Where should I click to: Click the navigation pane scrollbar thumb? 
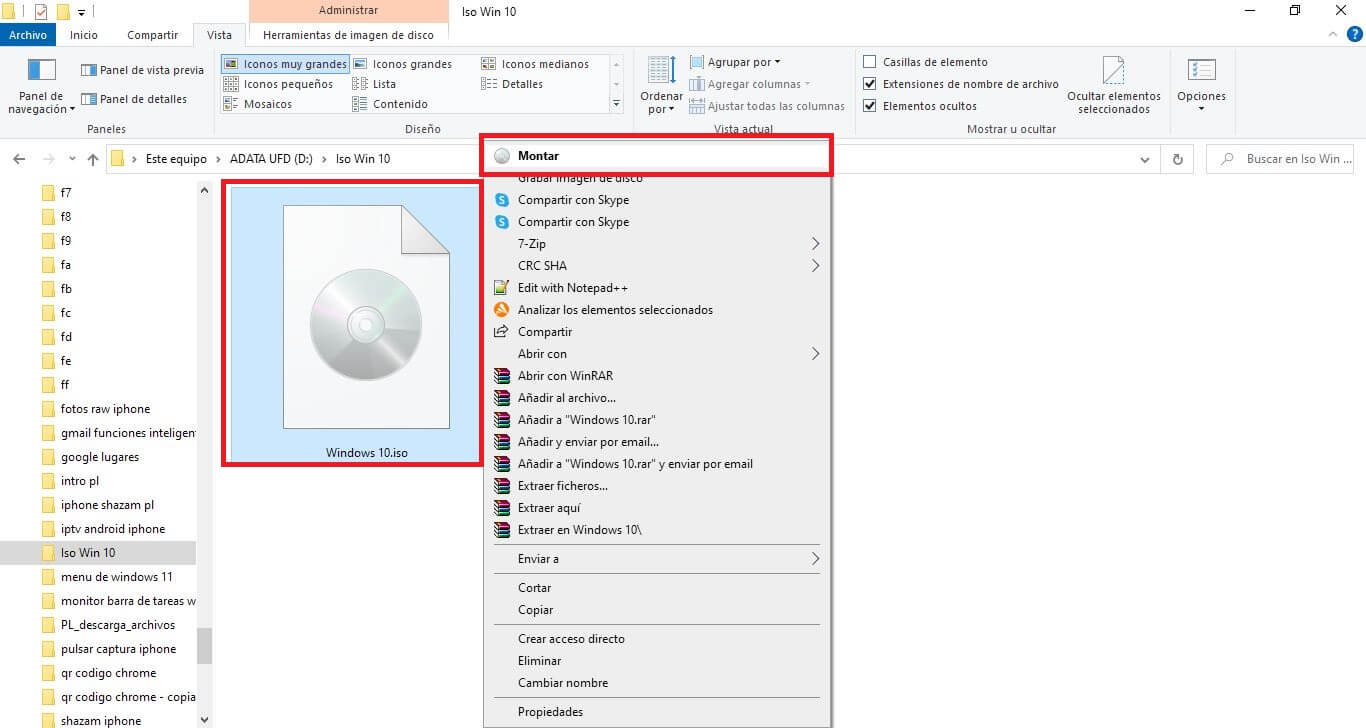pos(204,646)
